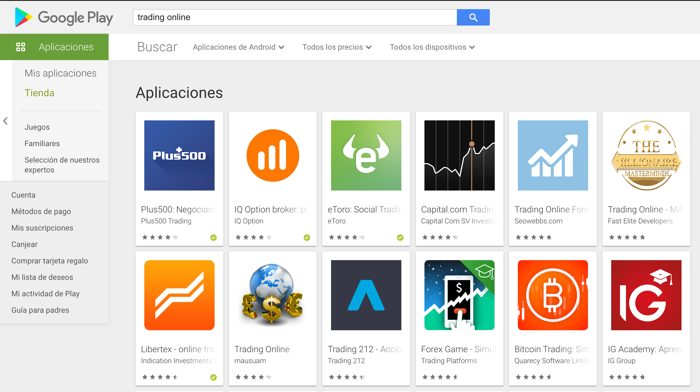Screen dimensions: 700x392
Task: Open Mi lista de deseos
Action: [x=42, y=277]
